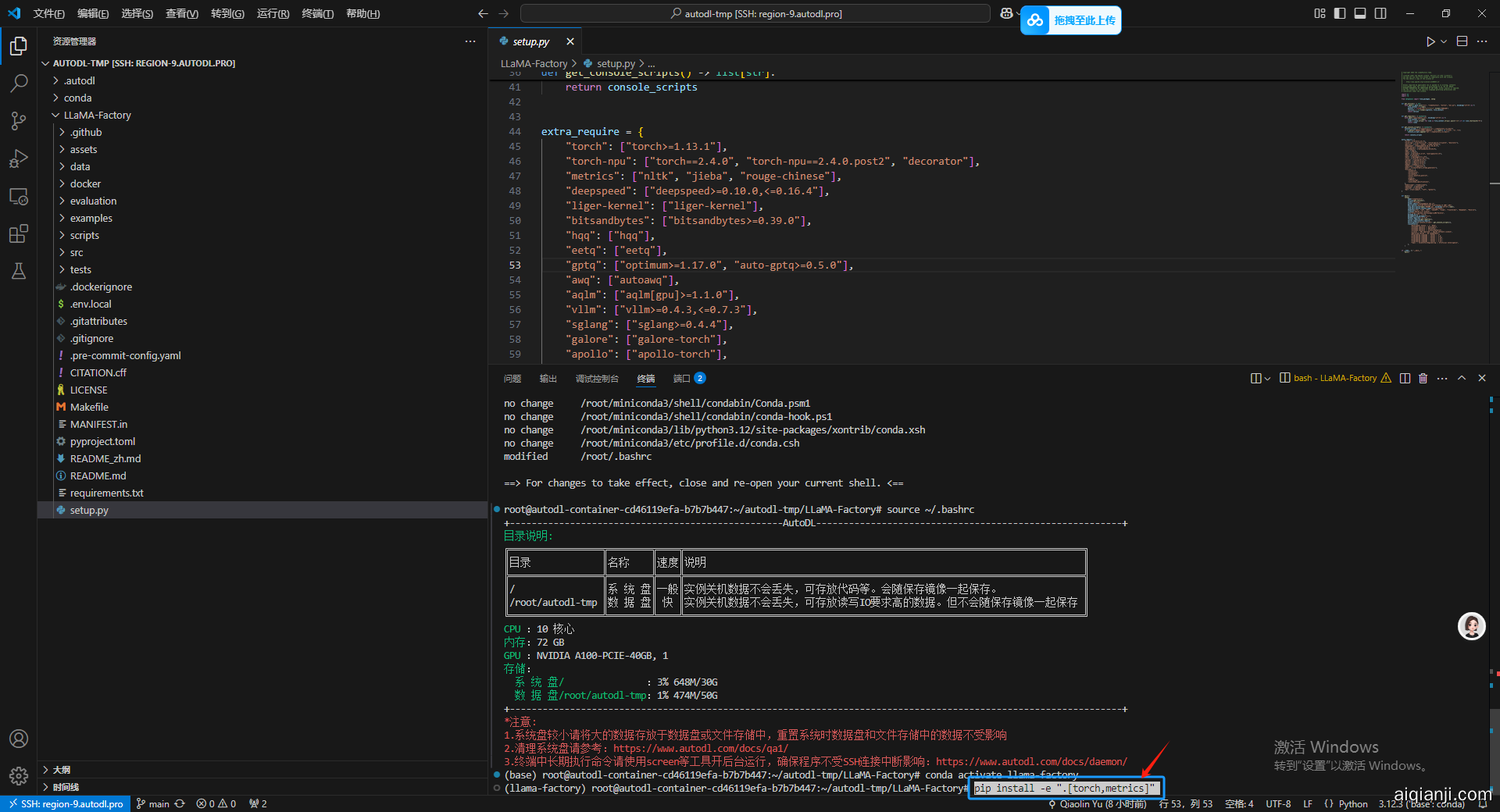Open the Search view in activity bar
This screenshot has width=1500, height=812.
19,83
